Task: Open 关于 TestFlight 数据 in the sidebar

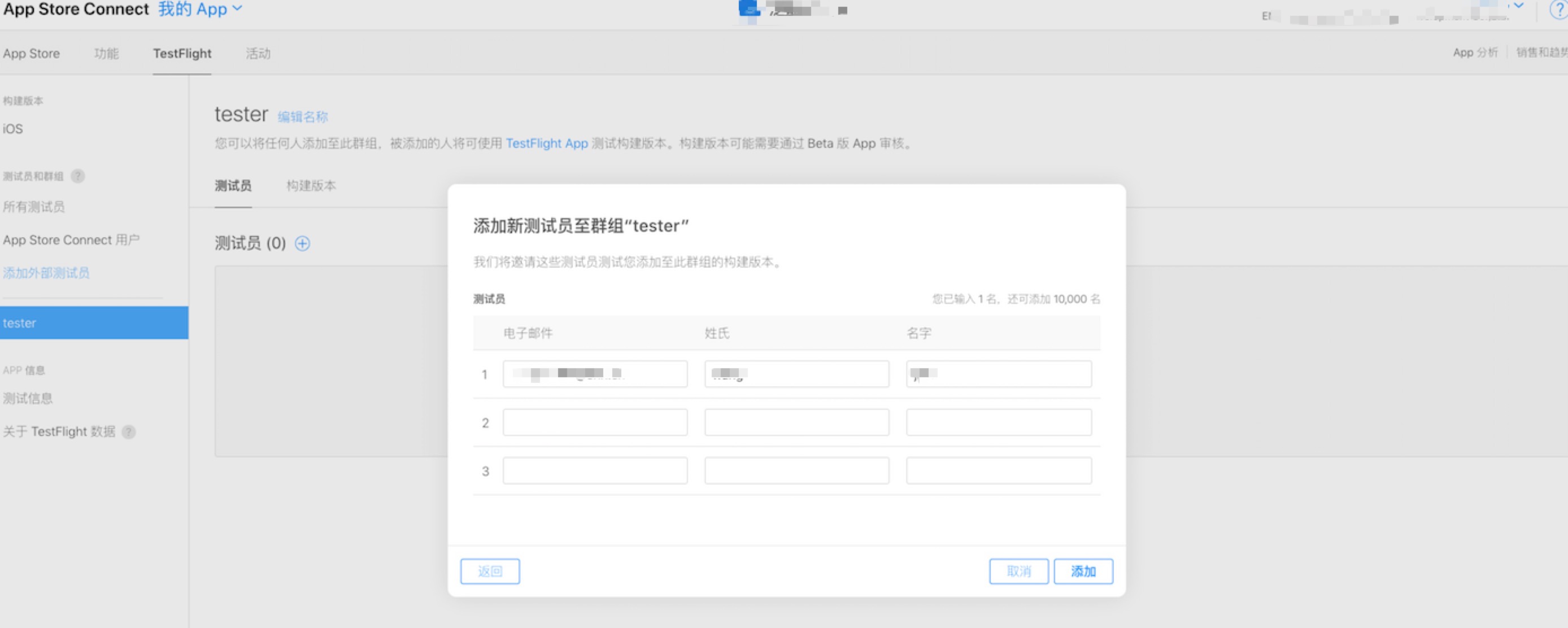Action: tap(59, 431)
